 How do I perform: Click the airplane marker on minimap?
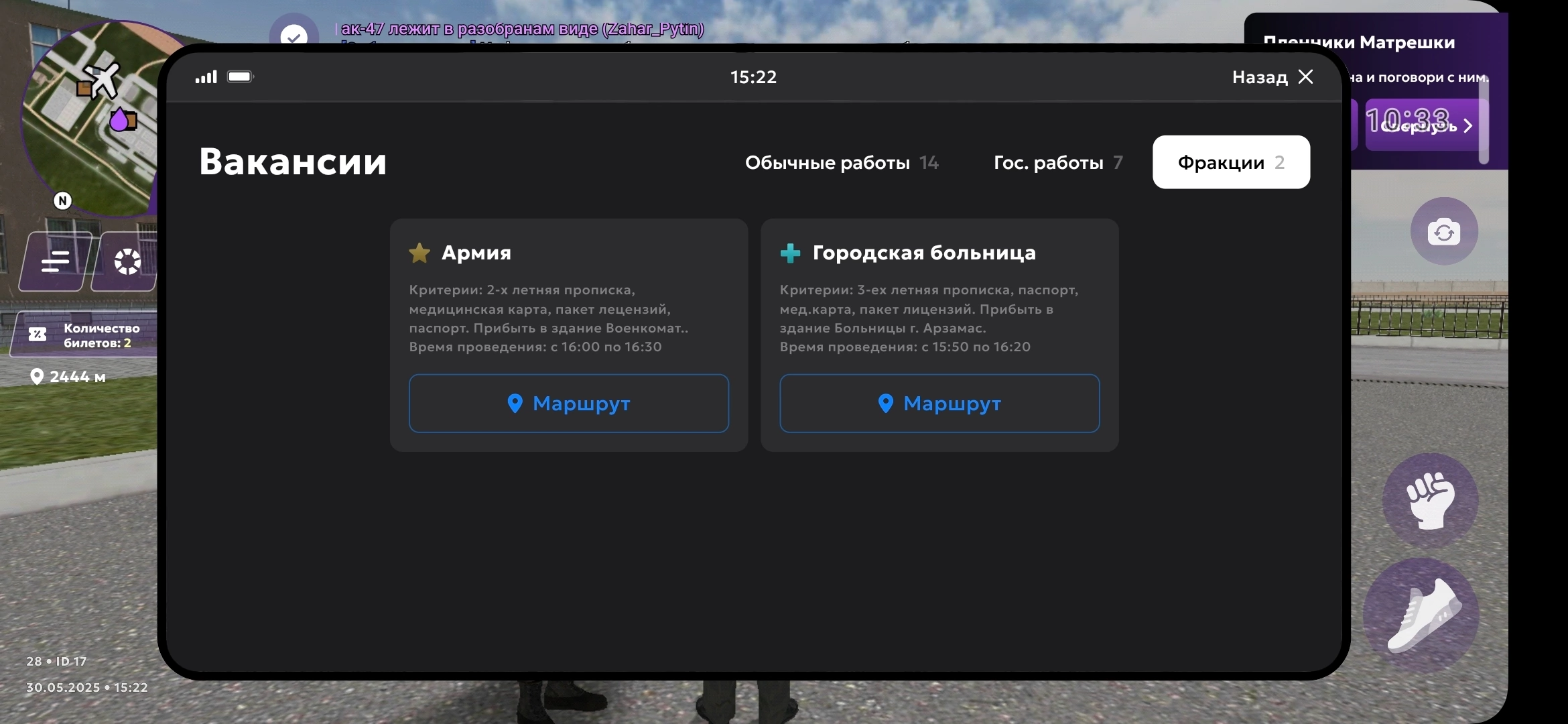[103, 80]
